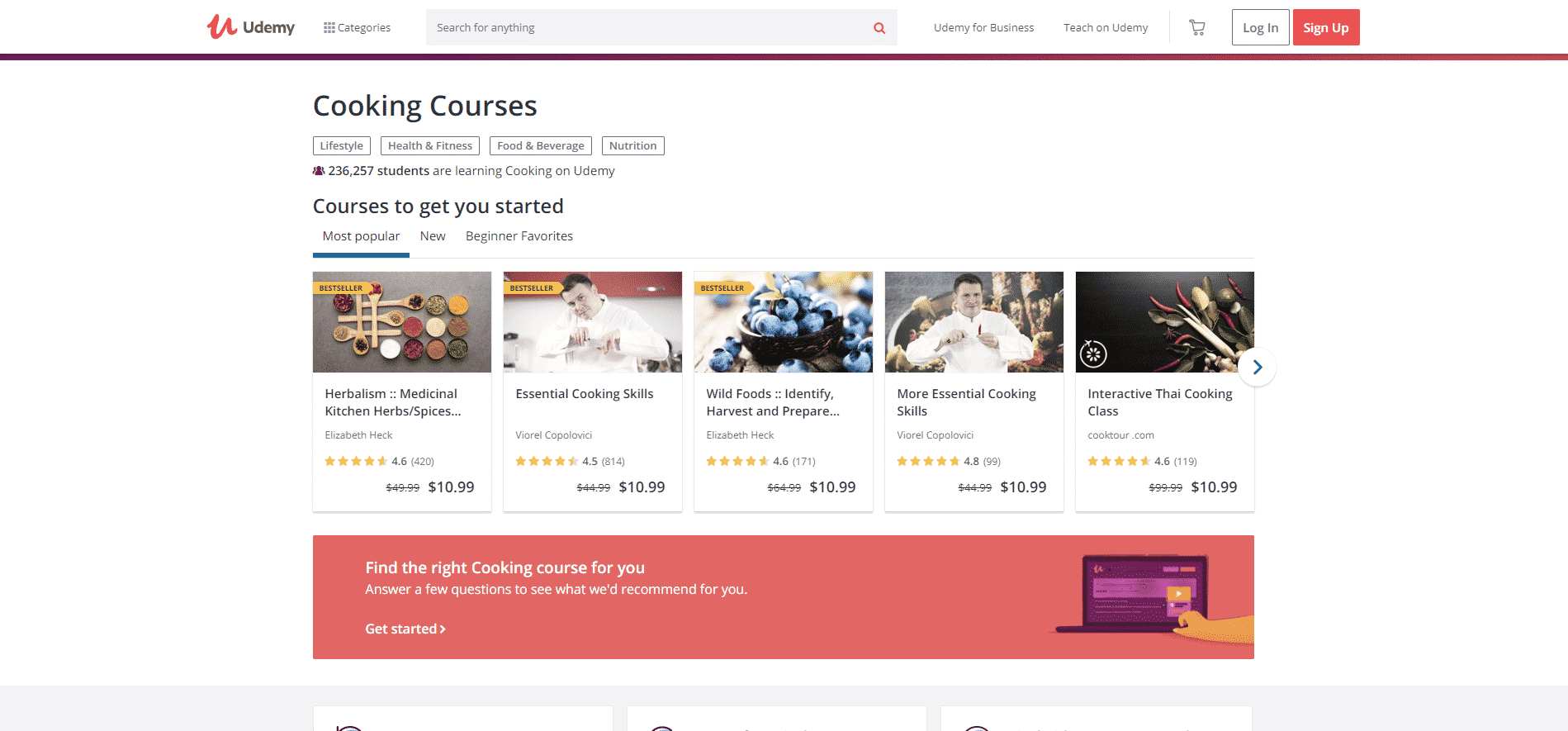
Task: Open Essential Cooking Skills course thumbnail
Action: [593, 322]
